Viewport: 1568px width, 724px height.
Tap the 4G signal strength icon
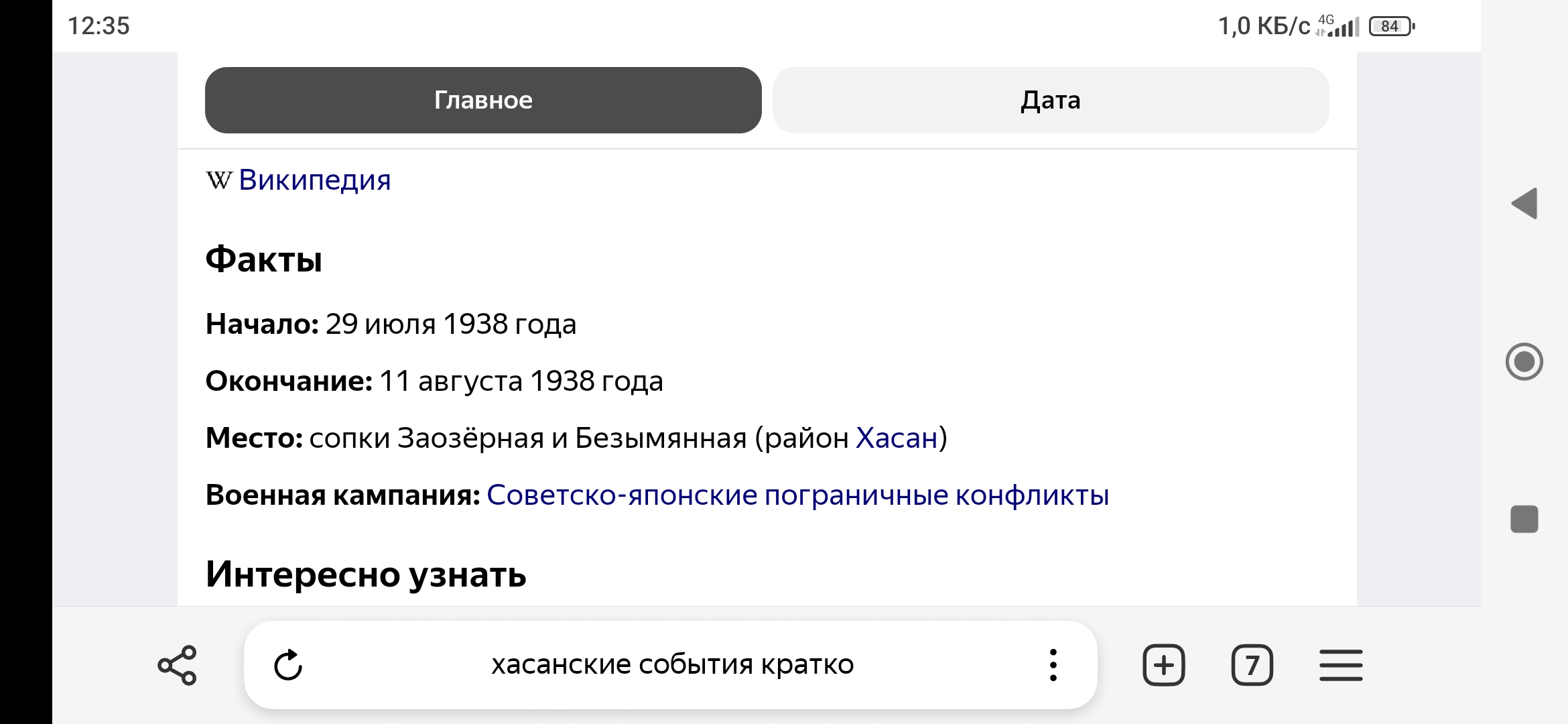(1337, 25)
